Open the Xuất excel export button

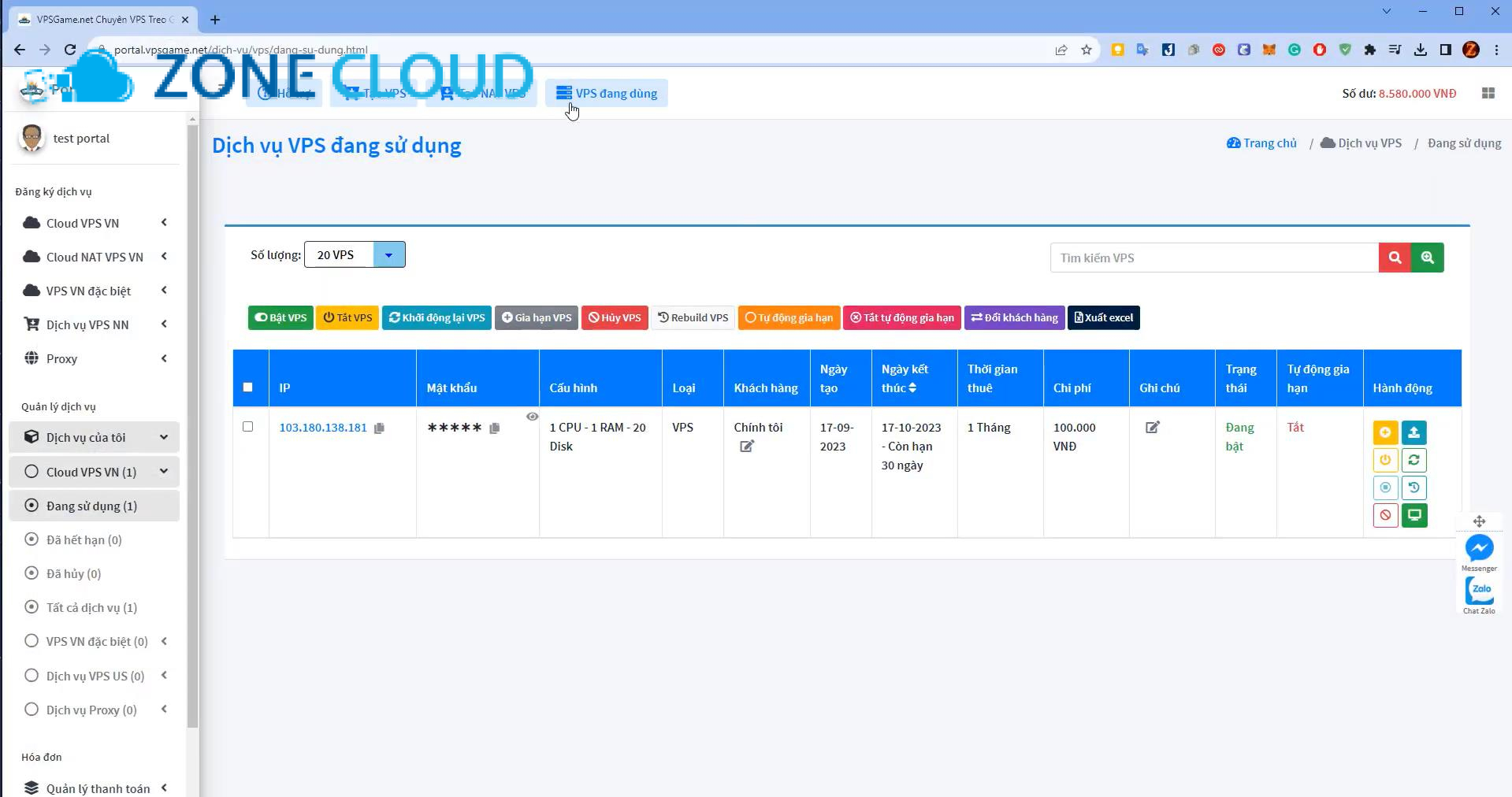1102,317
